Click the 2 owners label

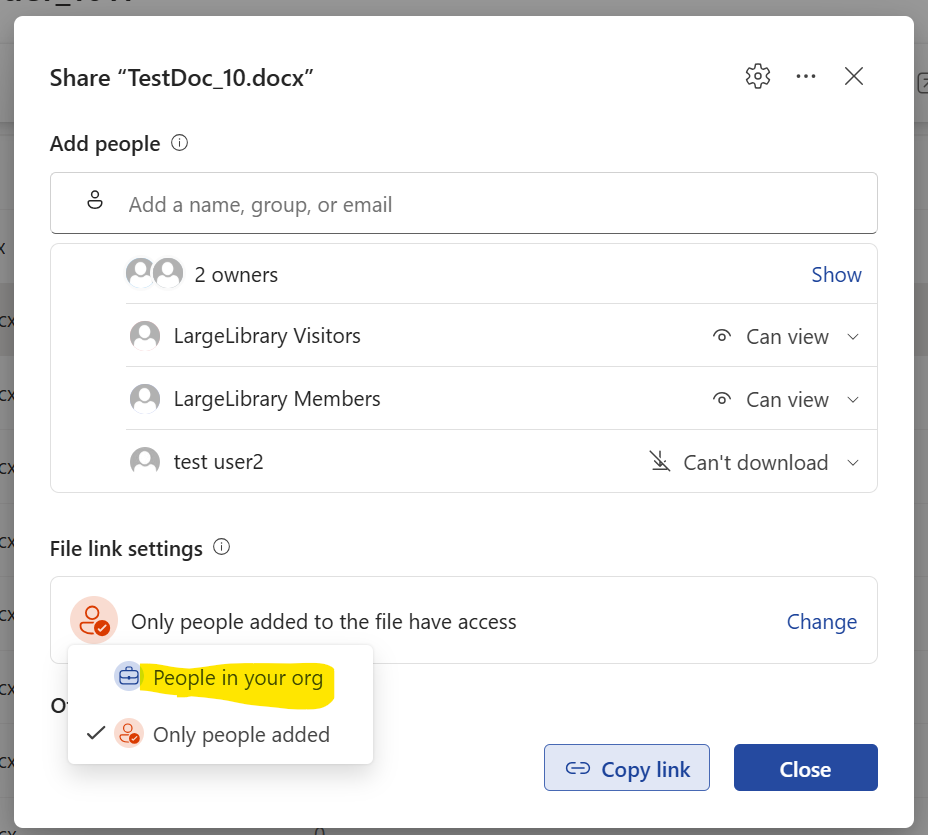(x=236, y=275)
